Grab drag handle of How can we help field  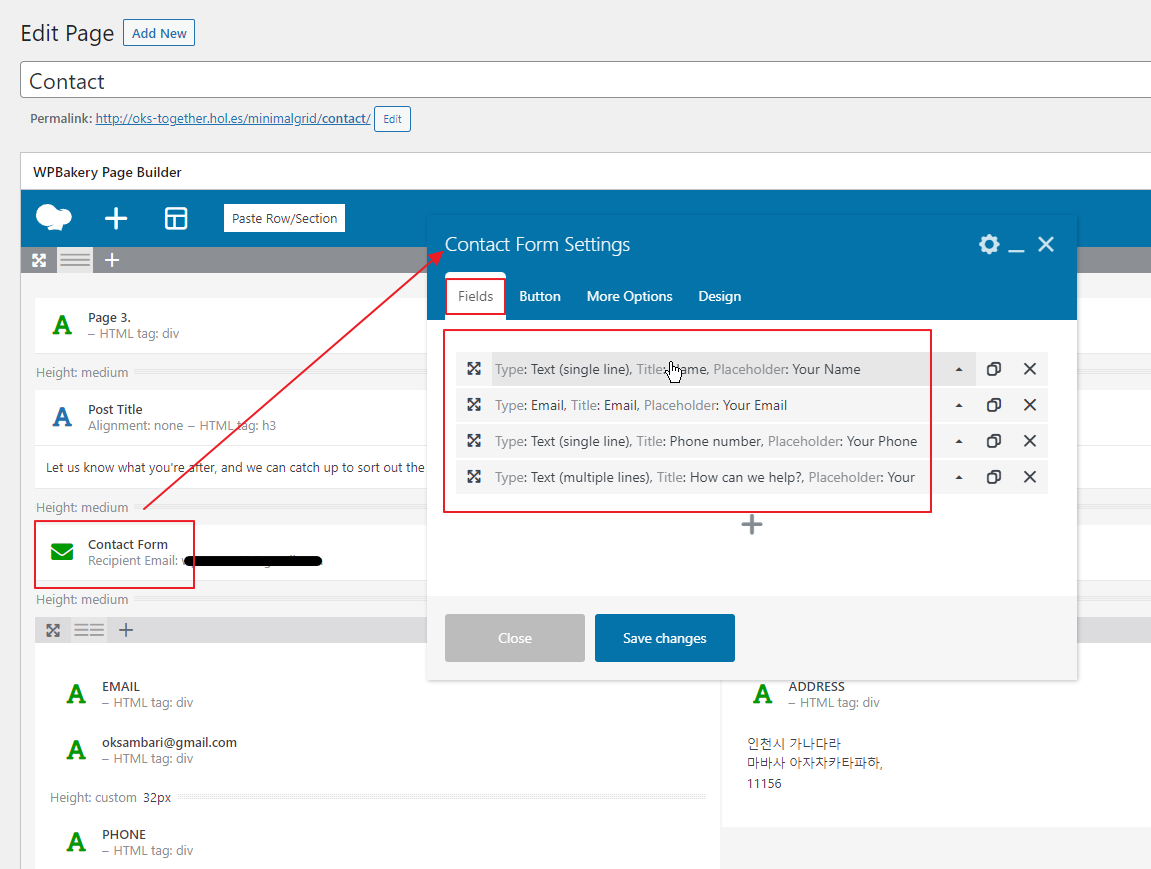pyautogui.click(x=474, y=476)
